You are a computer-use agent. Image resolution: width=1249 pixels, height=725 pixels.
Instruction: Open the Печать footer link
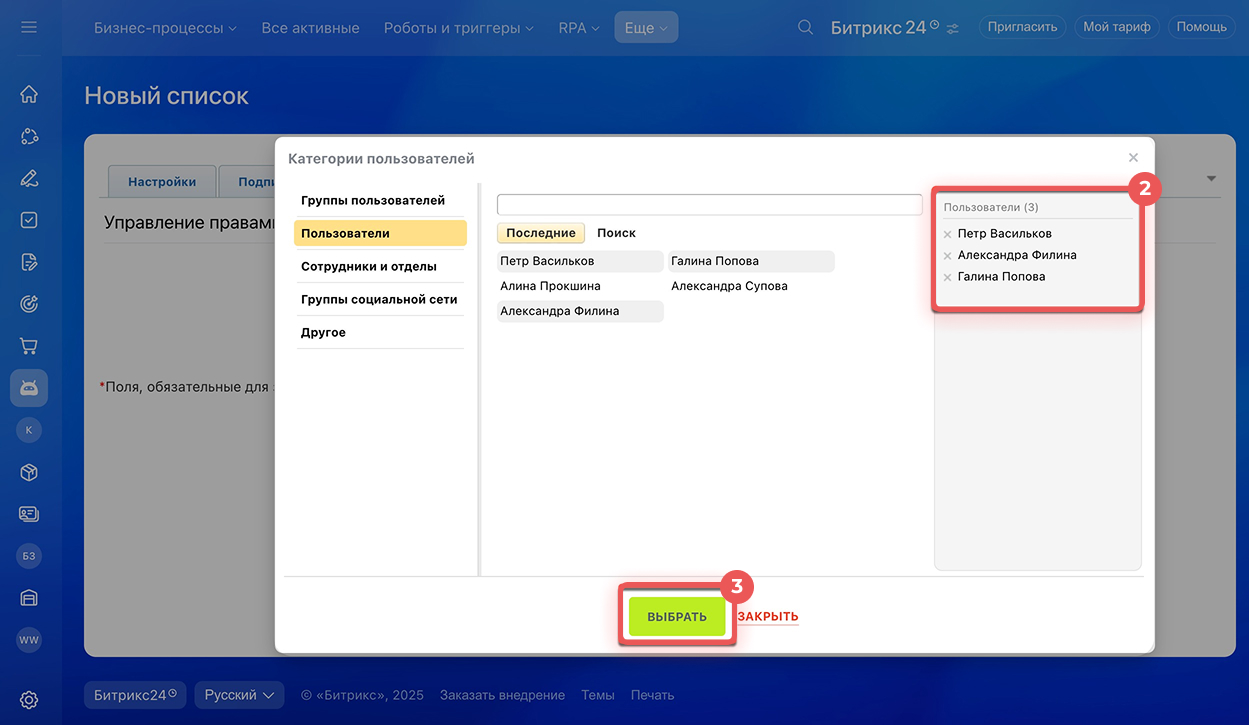[x=652, y=695]
